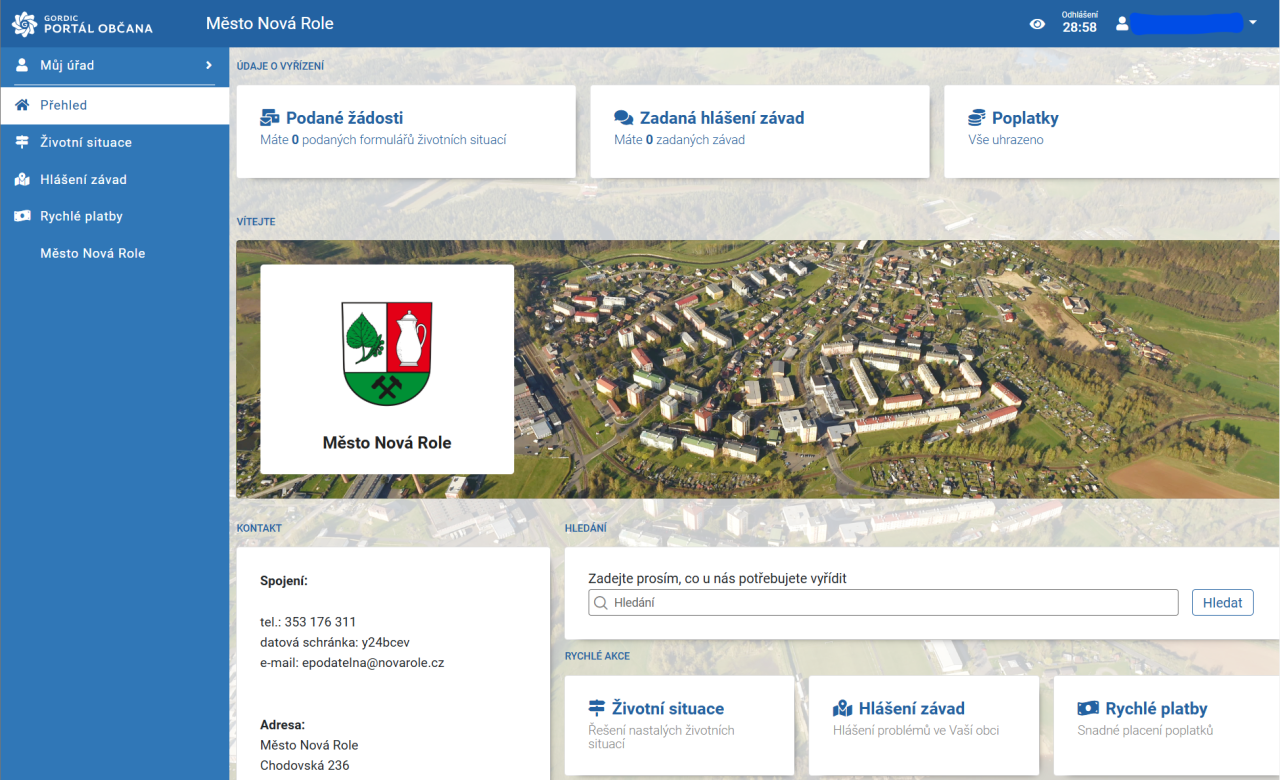Screen dimensions: 1280x780
Task: Click the Zadaná hlášení závad chat icon
Action: [624, 118]
